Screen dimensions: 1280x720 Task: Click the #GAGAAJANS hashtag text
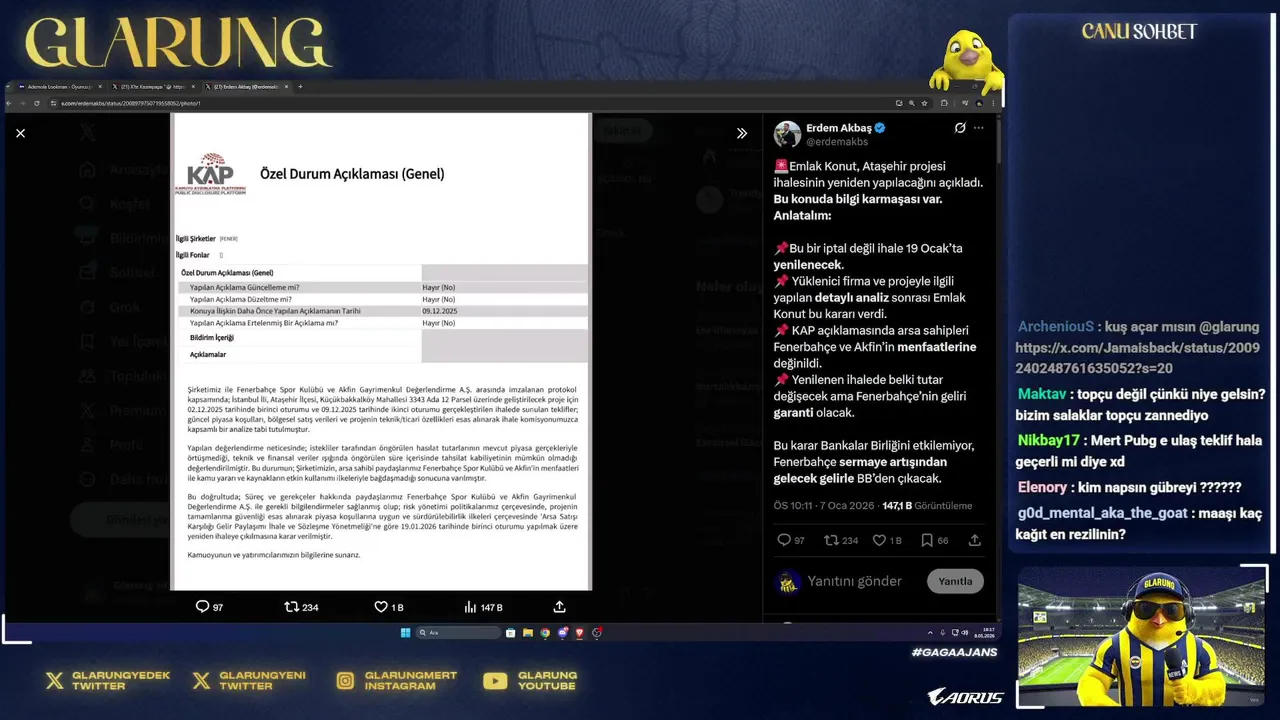pyautogui.click(x=954, y=652)
